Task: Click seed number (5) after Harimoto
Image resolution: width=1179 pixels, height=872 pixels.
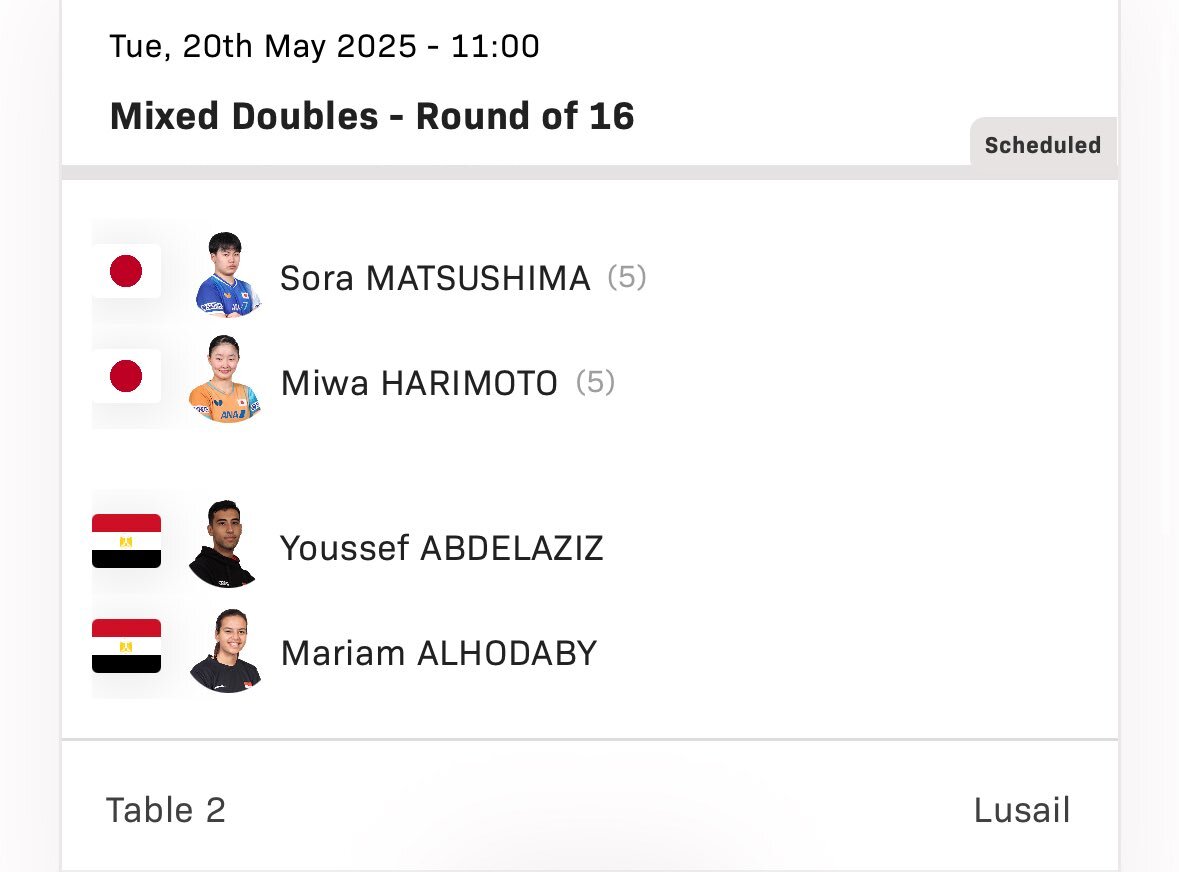Action: pyautogui.click(x=596, y=383)
